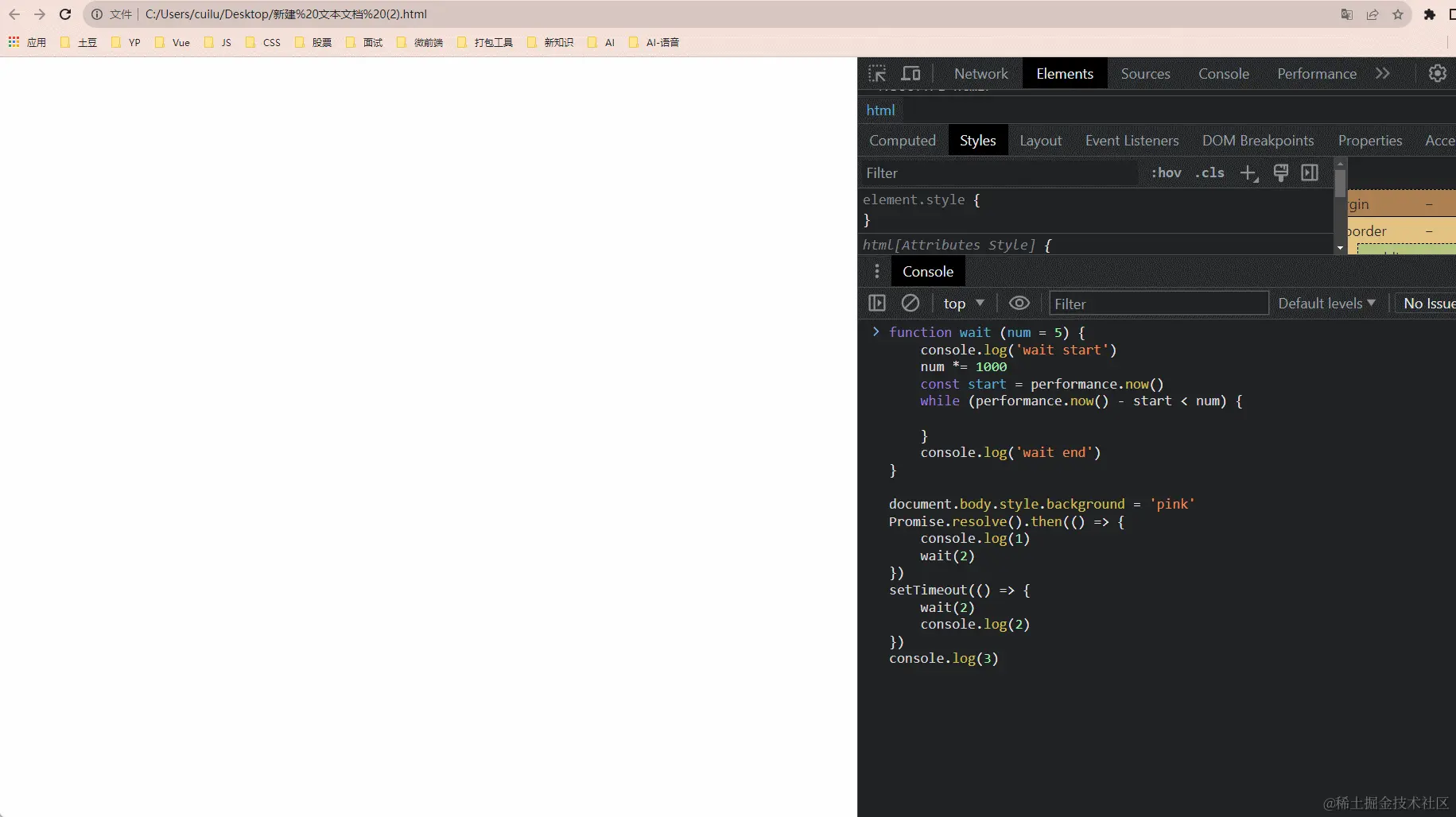Open the Properties pane tab

pos(1370,140)
